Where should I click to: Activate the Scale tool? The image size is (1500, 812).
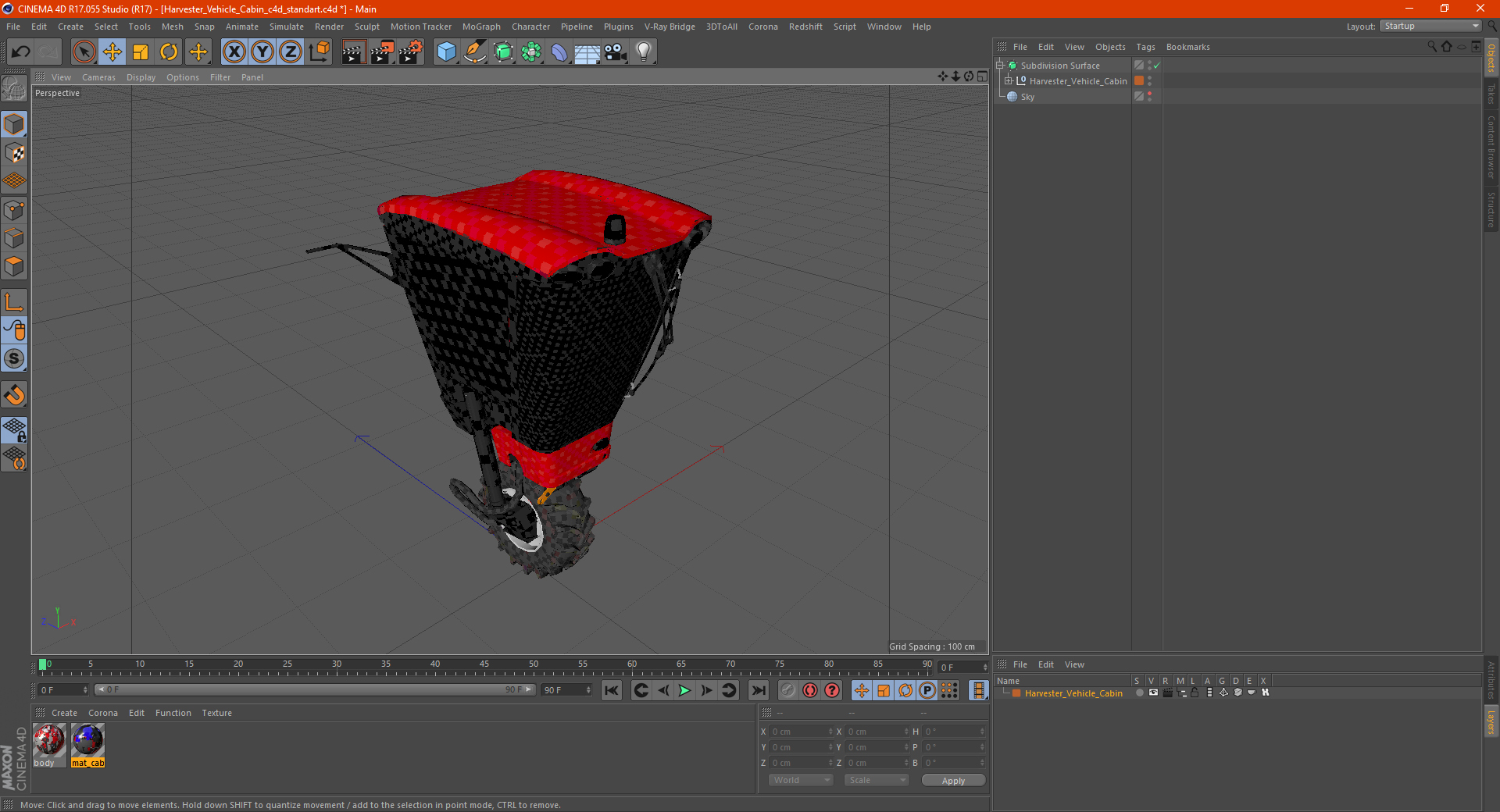[141, 52]
